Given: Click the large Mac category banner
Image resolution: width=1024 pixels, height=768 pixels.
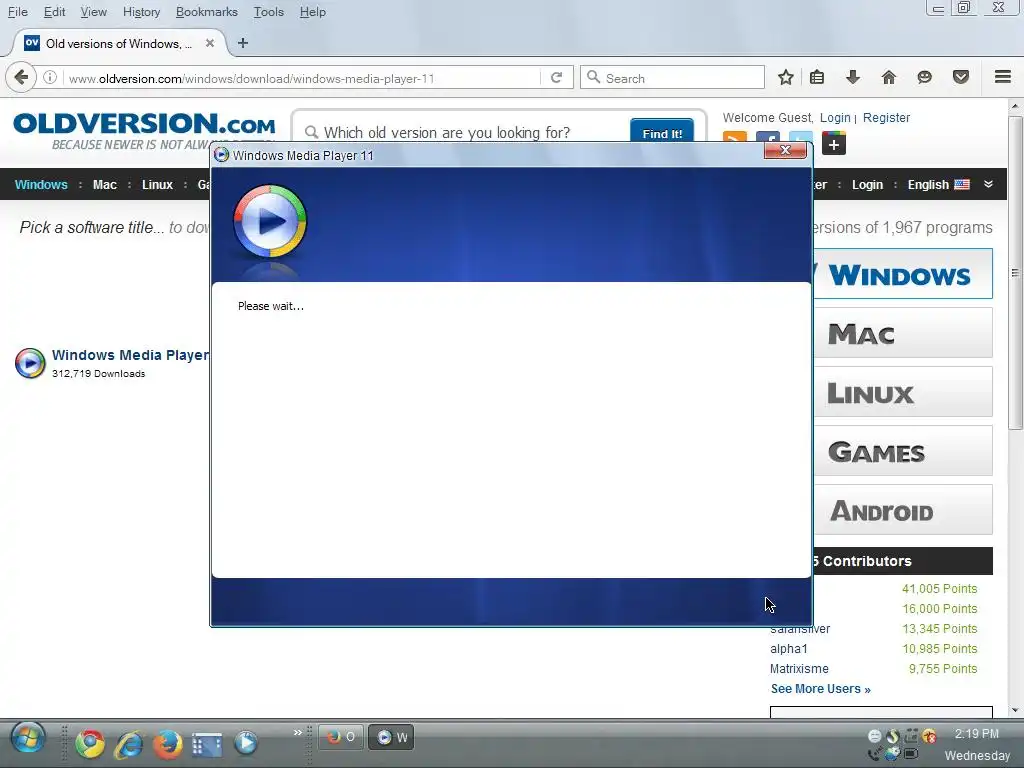Looking at the screenshot, I should [x=904, y=333].
